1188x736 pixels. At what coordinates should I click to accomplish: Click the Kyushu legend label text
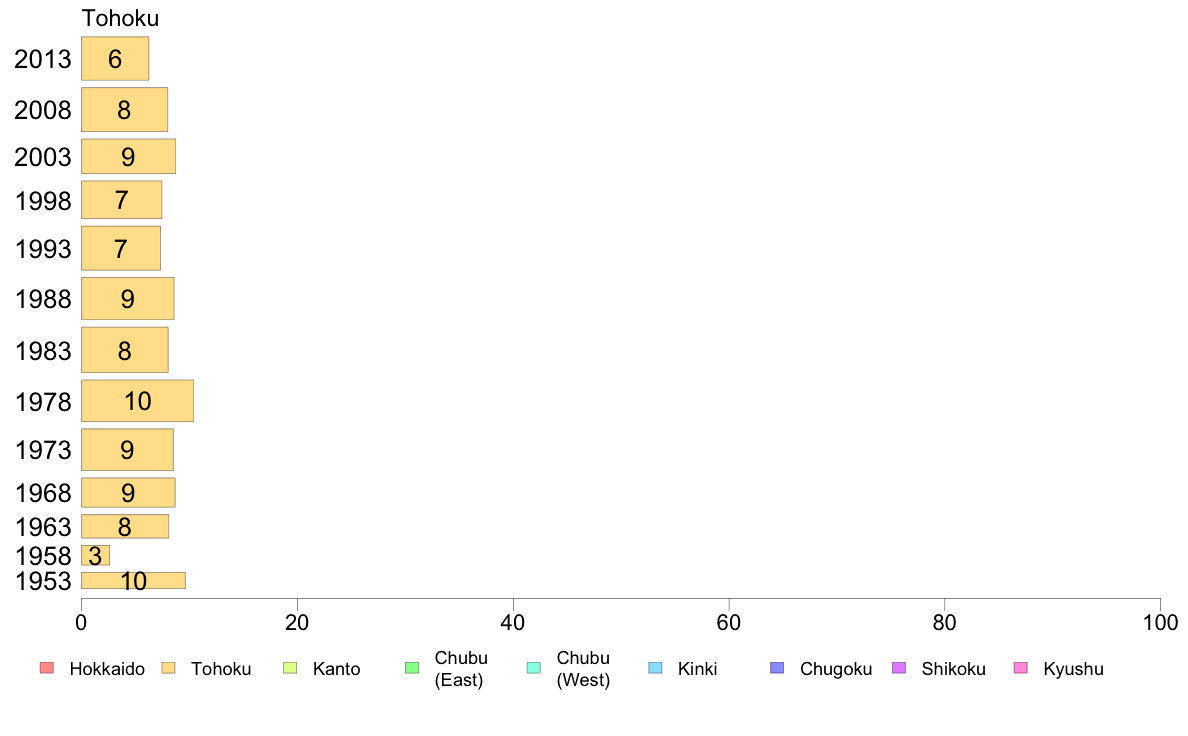pyautogui.click(x=1073, y=669)
